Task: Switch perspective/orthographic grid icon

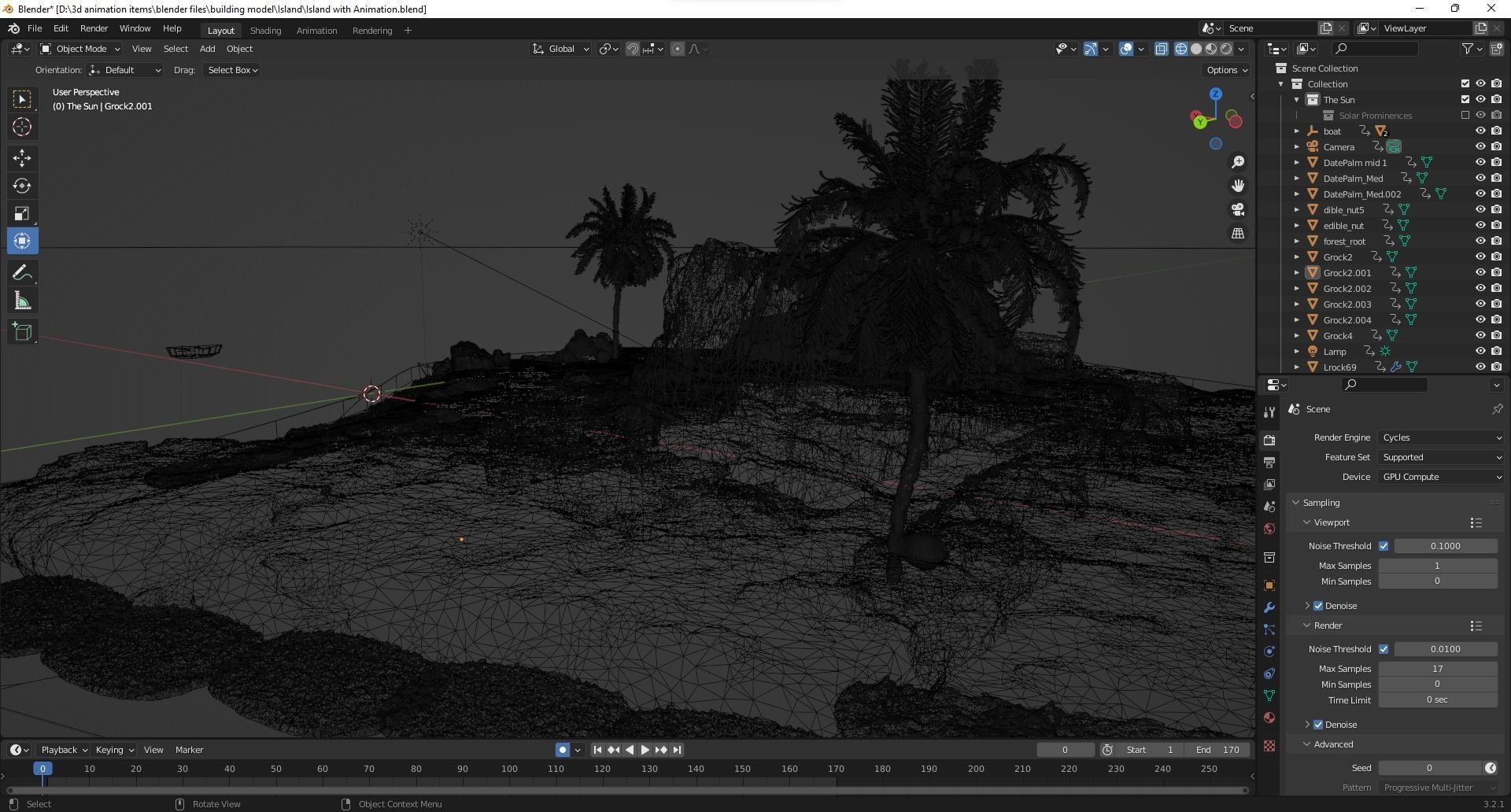Action: [x=1238, y=233]
